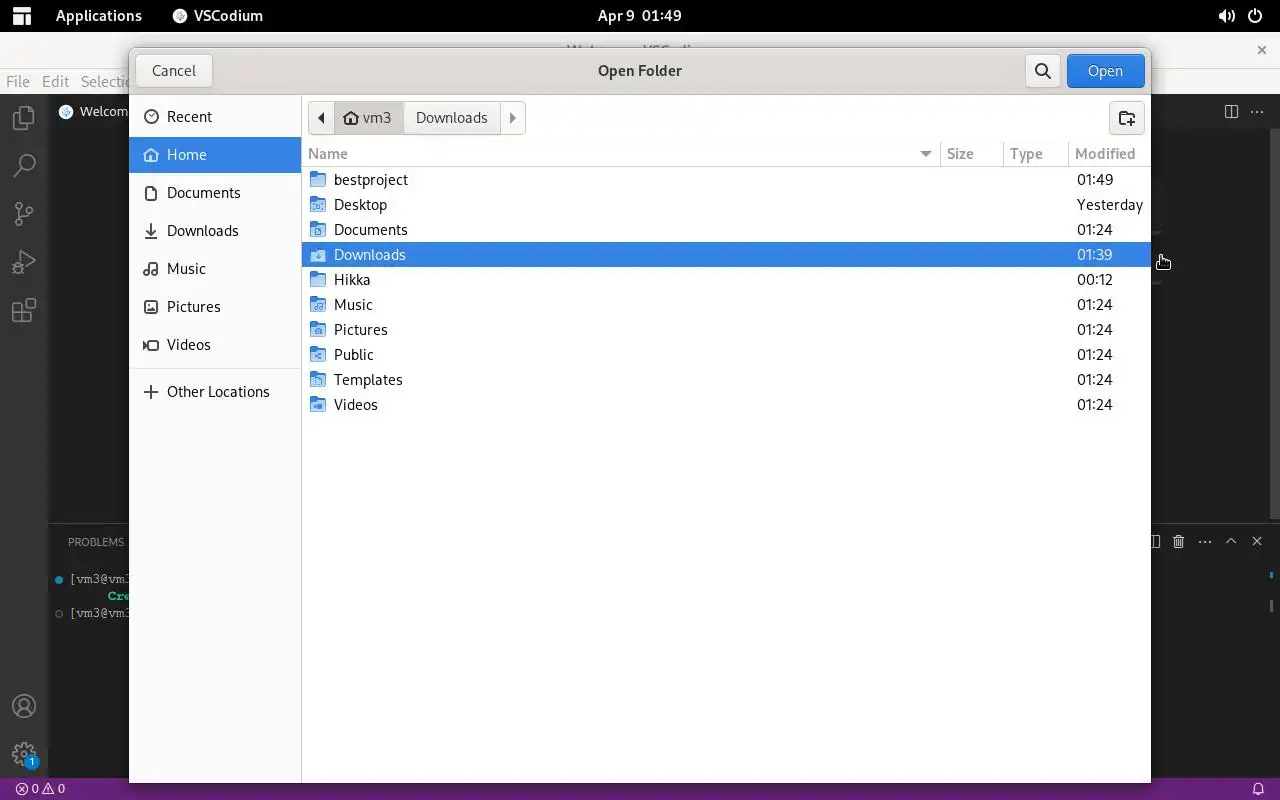Viewport: 1280px width, 800px height.
Task: Select Pictures in the sidebar
Action: click(215, 307)
